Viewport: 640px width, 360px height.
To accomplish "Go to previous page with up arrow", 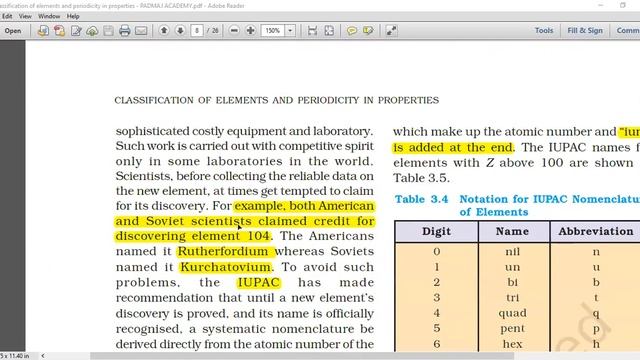I will point(164,31).
